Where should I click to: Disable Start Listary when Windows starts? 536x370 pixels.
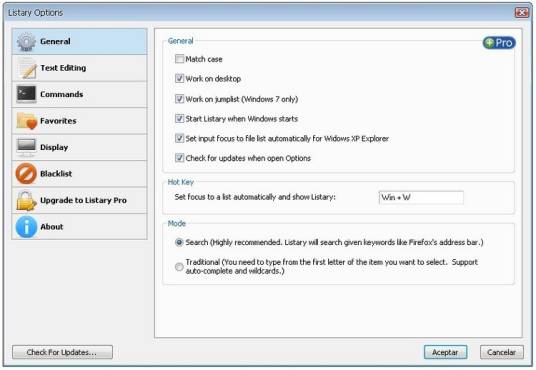tap(179, 119)
